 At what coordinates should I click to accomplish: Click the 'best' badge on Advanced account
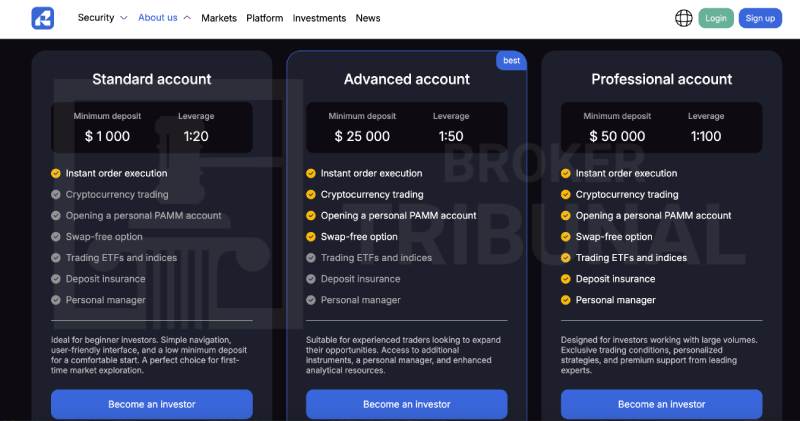tap(511, 60)
